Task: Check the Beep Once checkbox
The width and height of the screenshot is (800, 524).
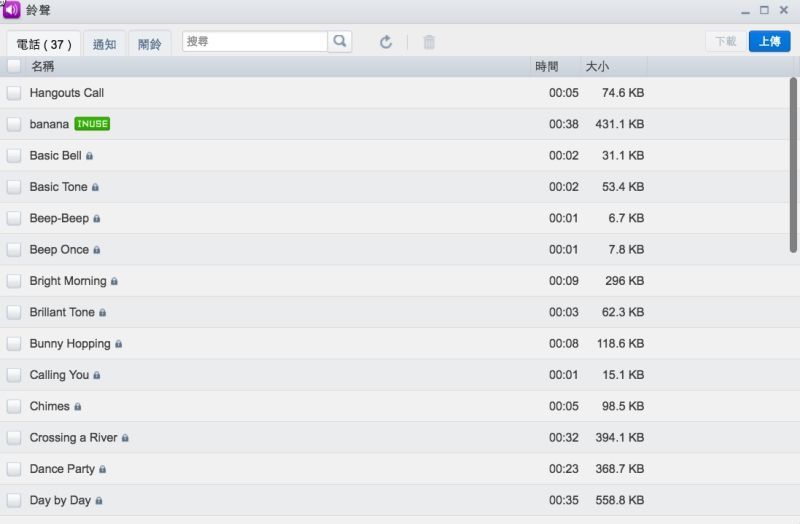Action: point(14,249)
